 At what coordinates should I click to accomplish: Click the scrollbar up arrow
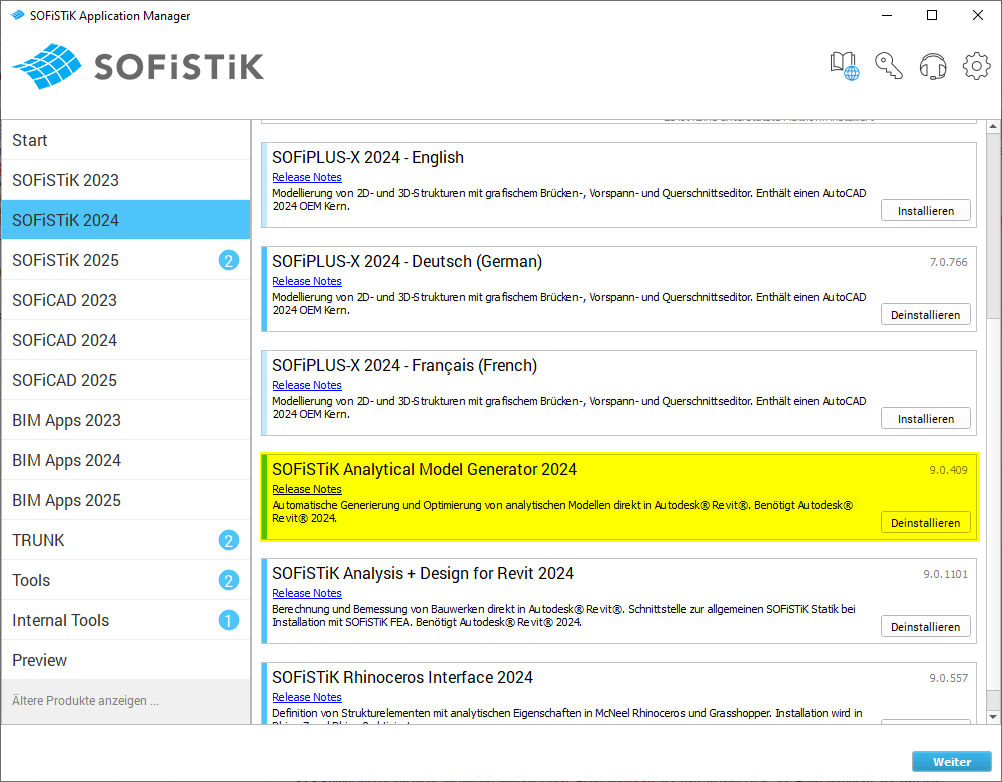click(x=993, y=126)
